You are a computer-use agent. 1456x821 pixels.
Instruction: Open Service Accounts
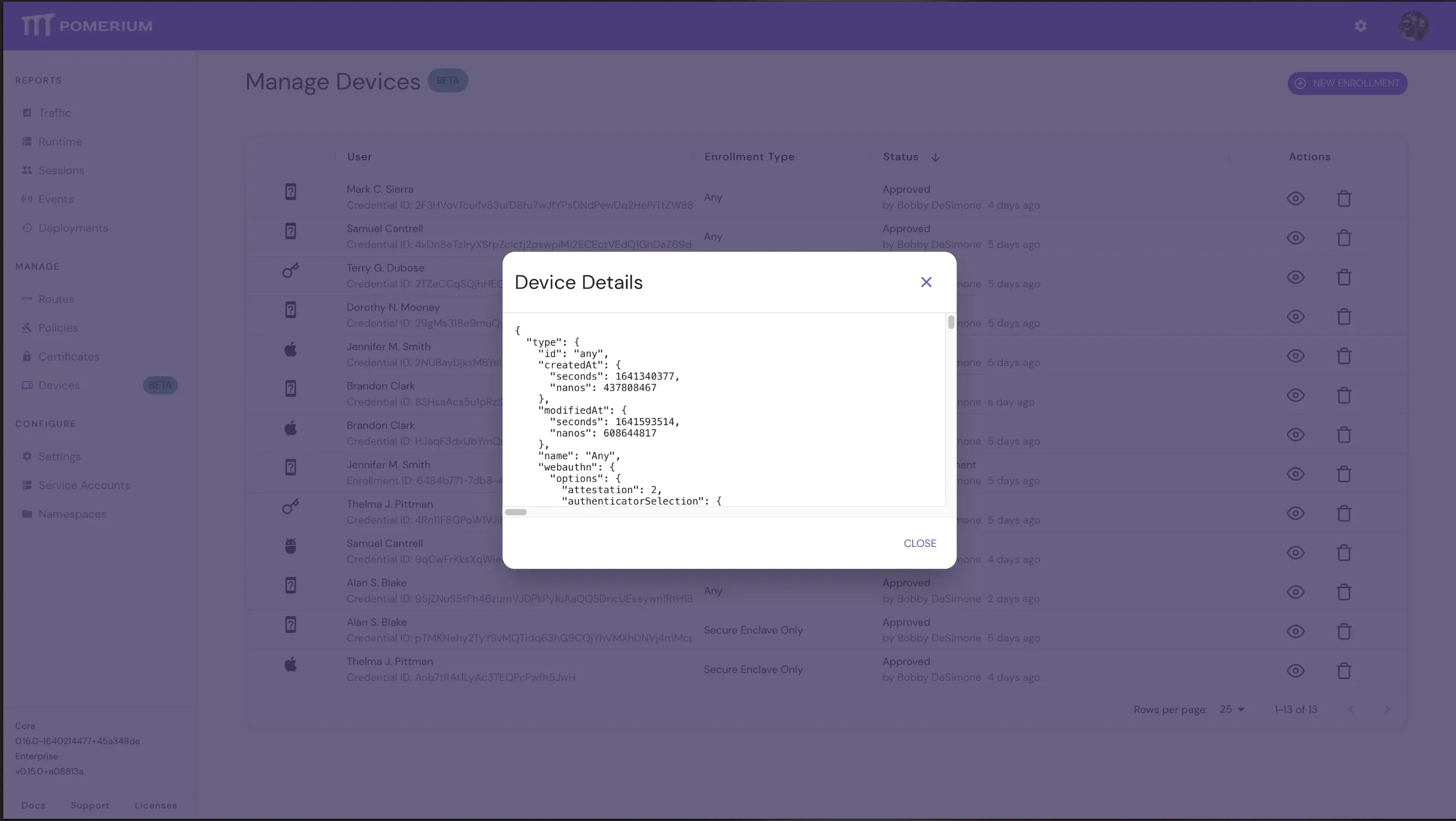coord(84,486)
